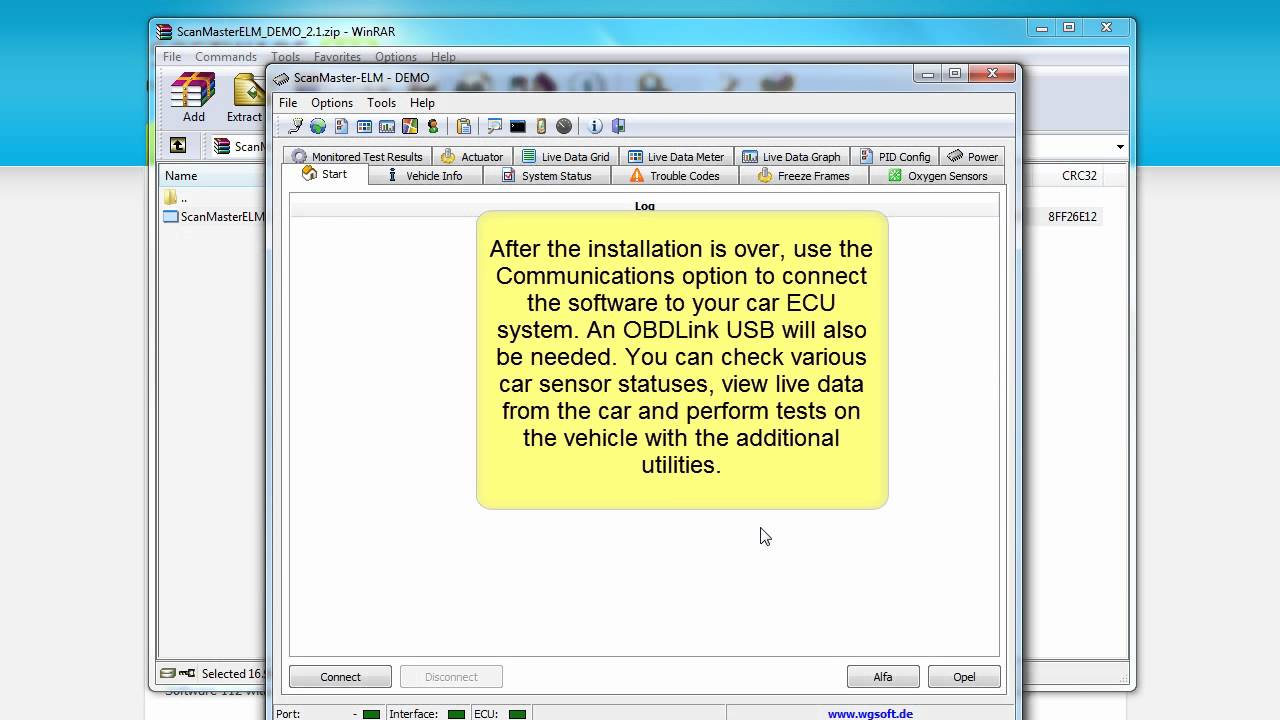
Task: Click the Name column header in WinRAR
Action: pos(212,176)
